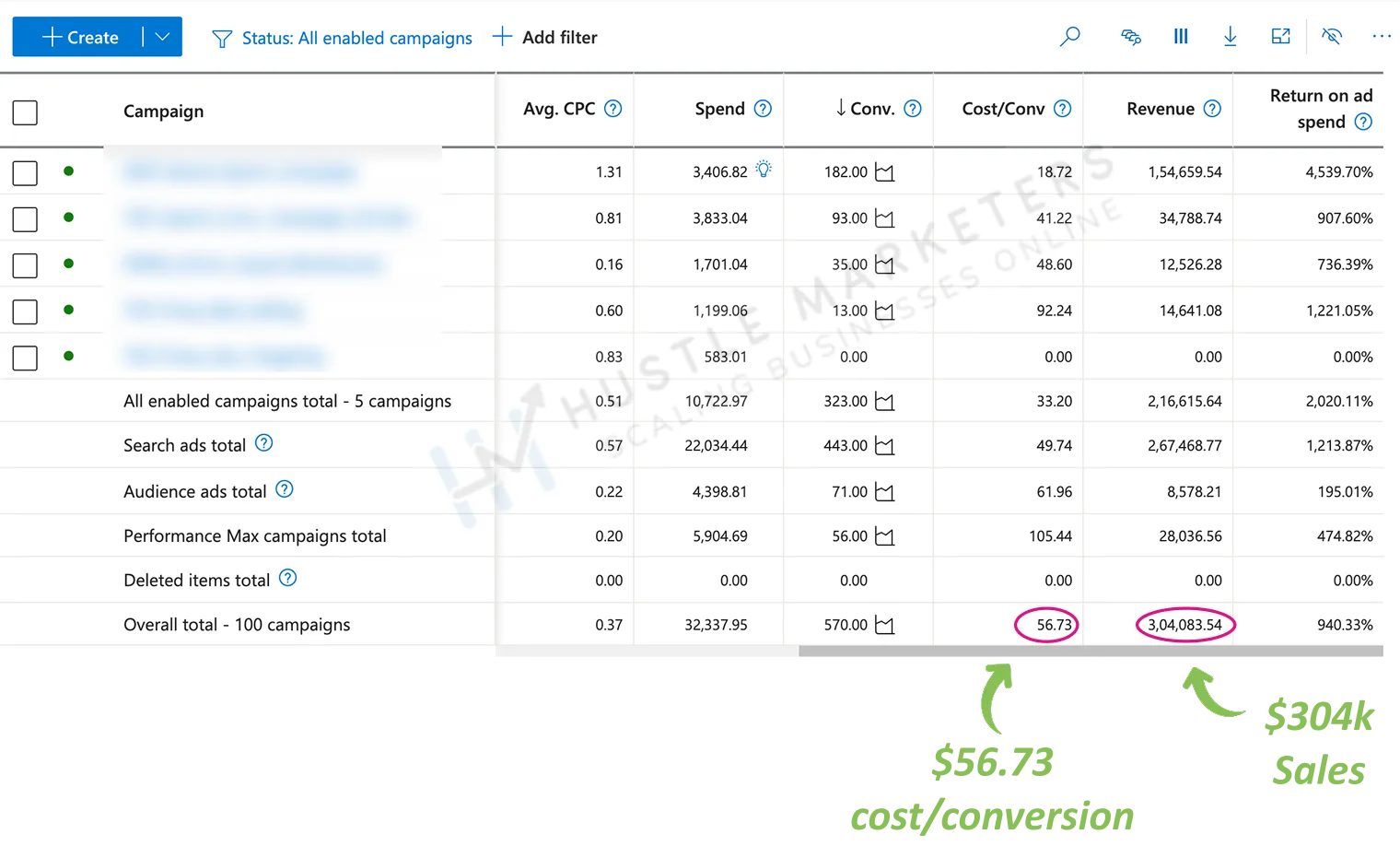Check the row with 1,701.04 spend
The height and width of the screenshot is (846, 1400).
(x=25, y=265)
